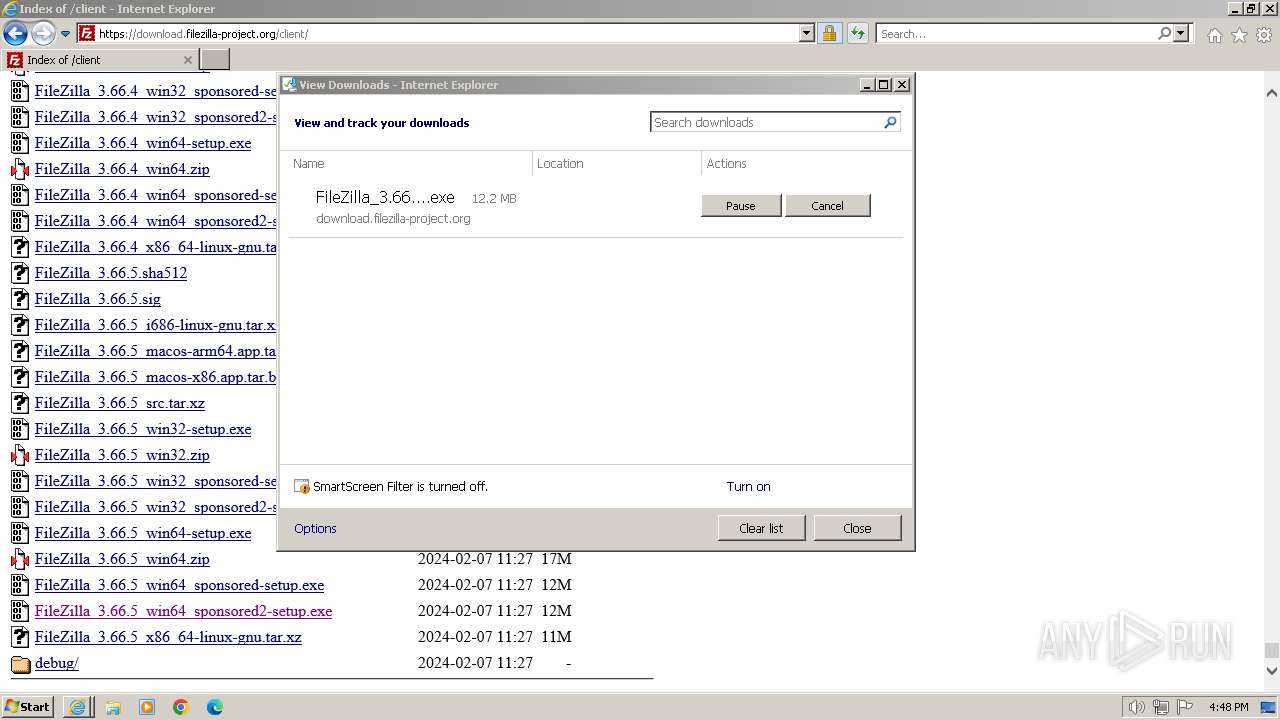Image resolution: width=1280 pixels, height=720 pixels.
Task: Open Windows Media Player from taskbar
Action: coord(147,707)
